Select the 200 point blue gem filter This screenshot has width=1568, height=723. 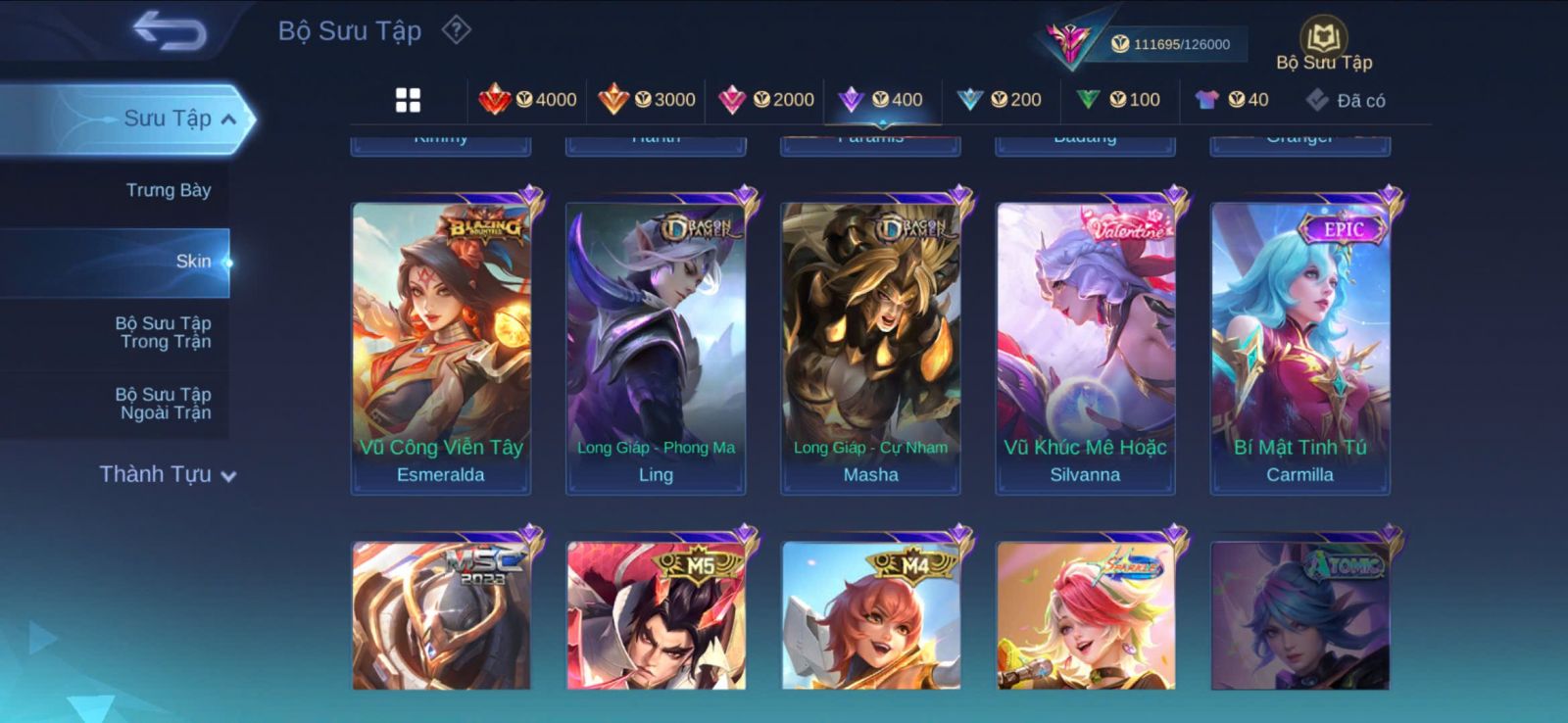(x=1000, y=99)
